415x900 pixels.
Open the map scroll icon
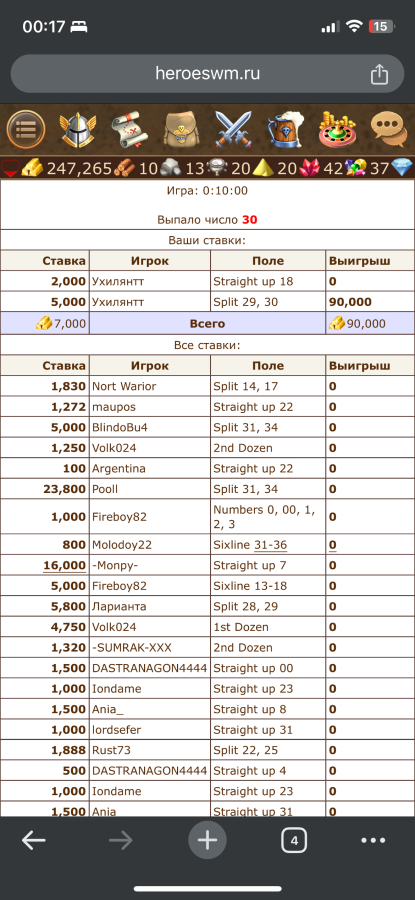tap(130, 130)
